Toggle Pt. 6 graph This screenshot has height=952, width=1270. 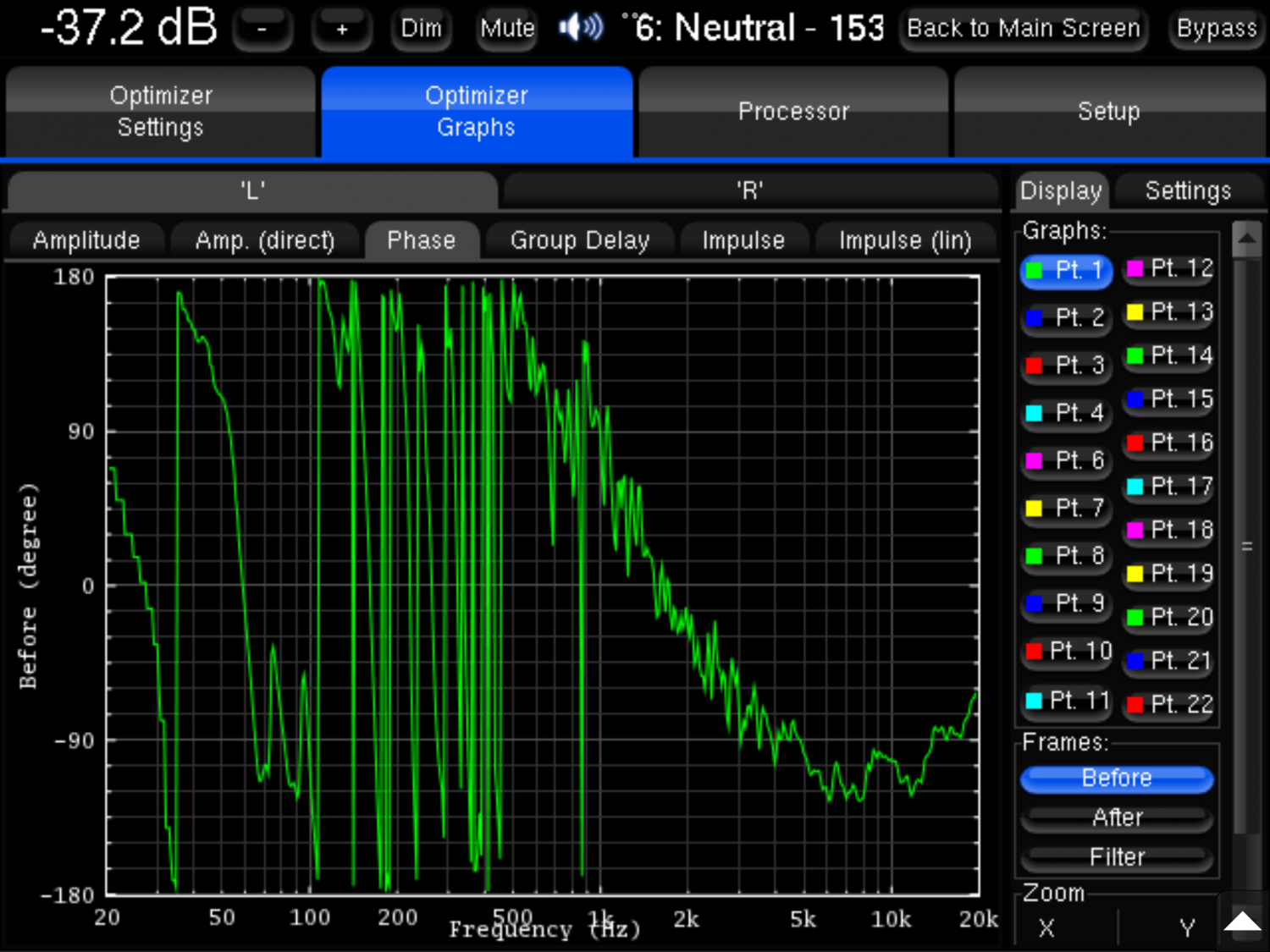[1066, 460]
